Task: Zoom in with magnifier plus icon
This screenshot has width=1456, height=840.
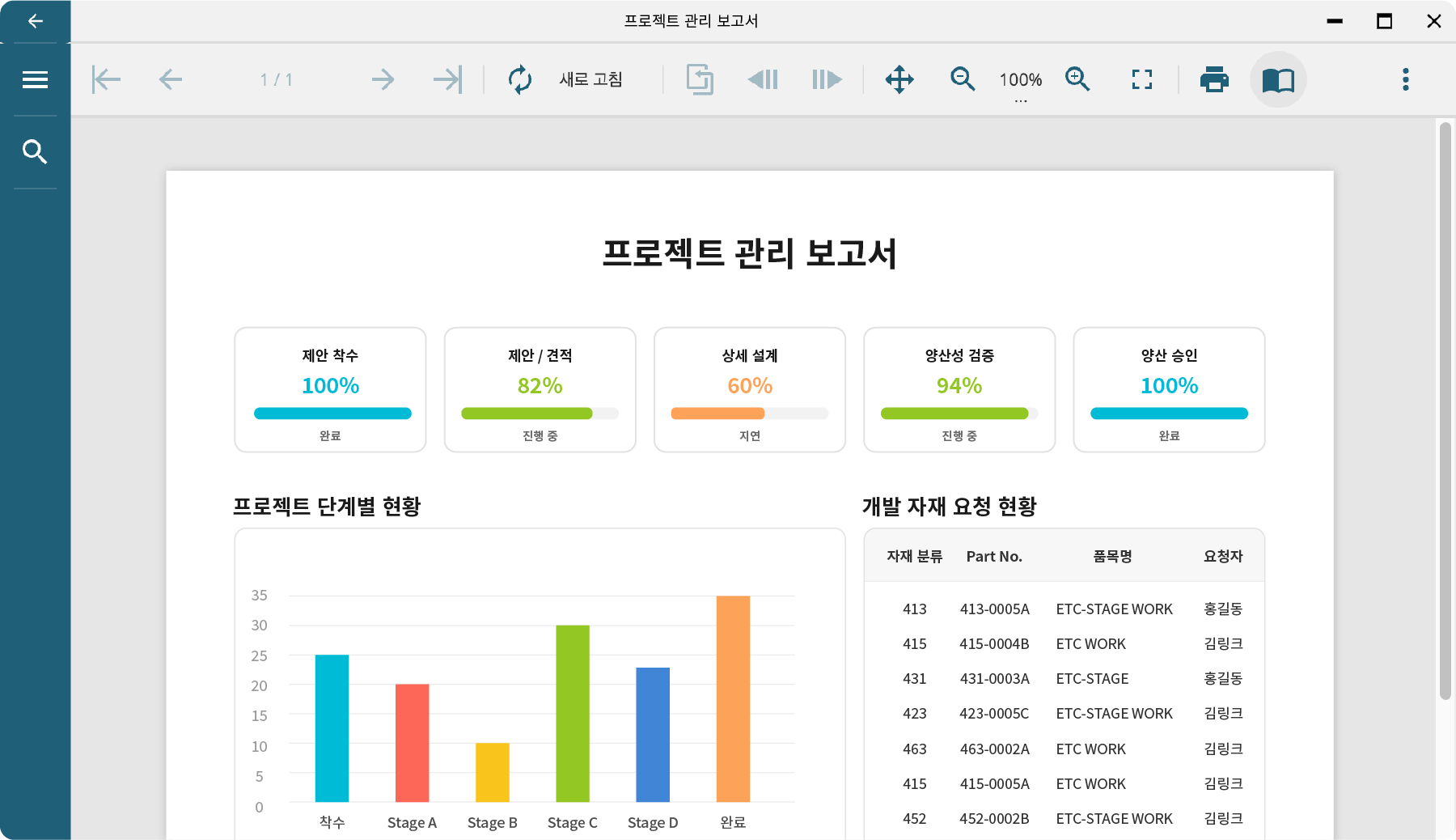Action: (1077, 79)
